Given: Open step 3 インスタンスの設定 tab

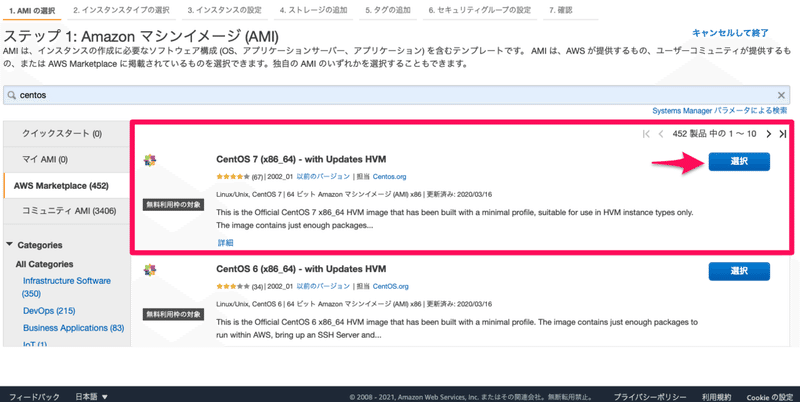Looking at the screenshot, I should coord(224,10).
